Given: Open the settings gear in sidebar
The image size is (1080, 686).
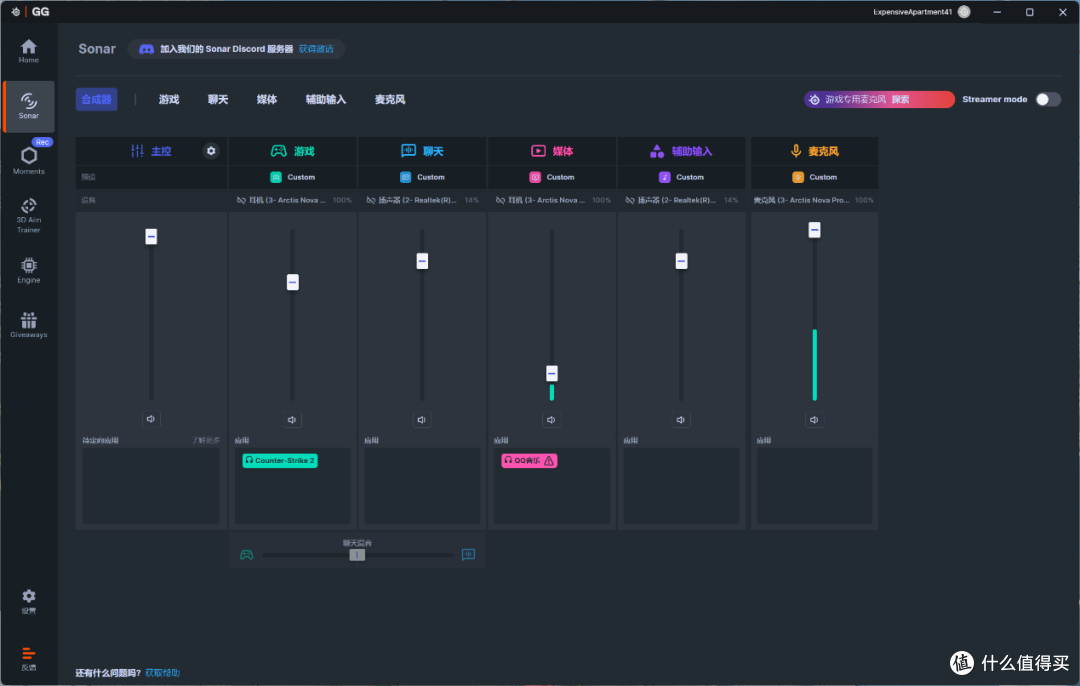Looking at the screenshot, I should [28, 601].
